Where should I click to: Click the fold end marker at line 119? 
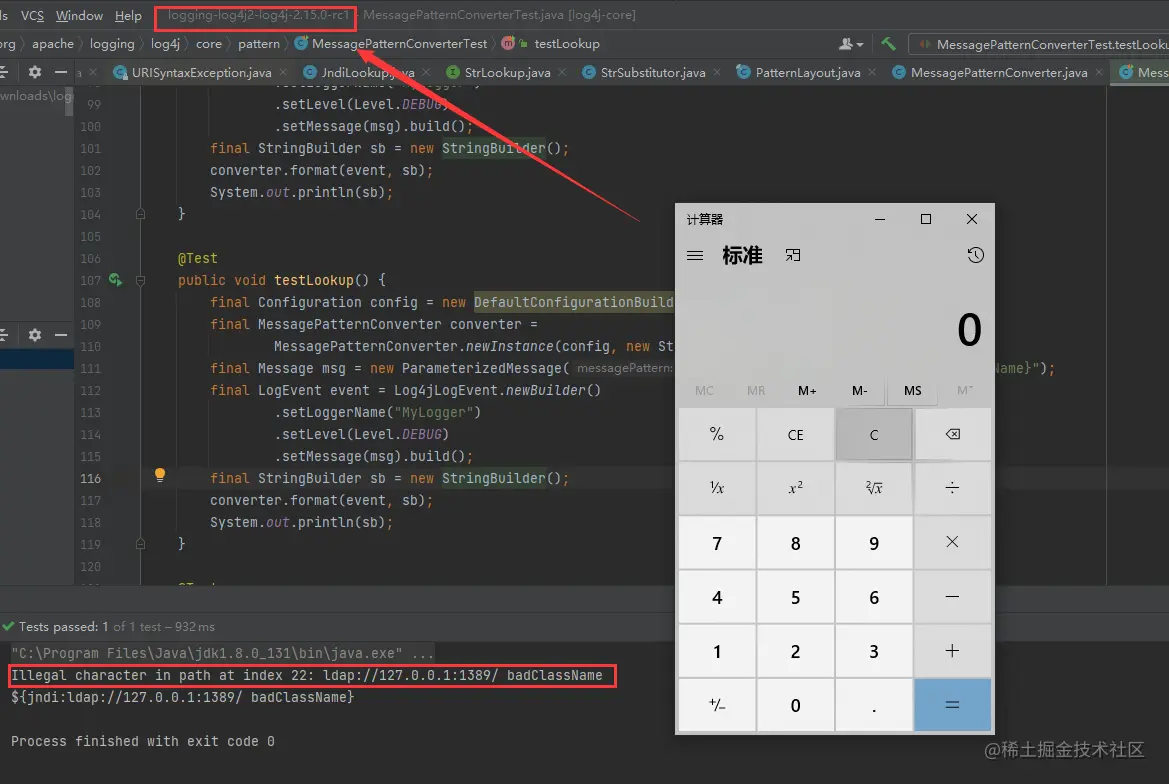click(x=140, y=544)
